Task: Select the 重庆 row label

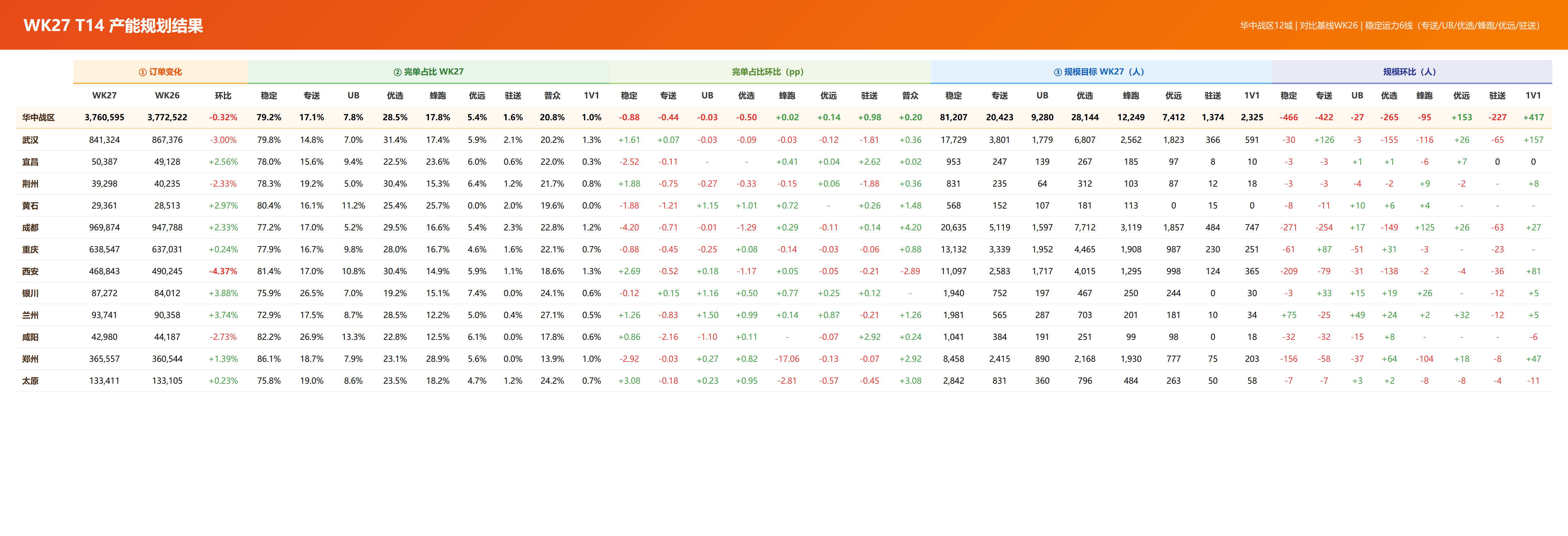Action: [x=30, y=250]
